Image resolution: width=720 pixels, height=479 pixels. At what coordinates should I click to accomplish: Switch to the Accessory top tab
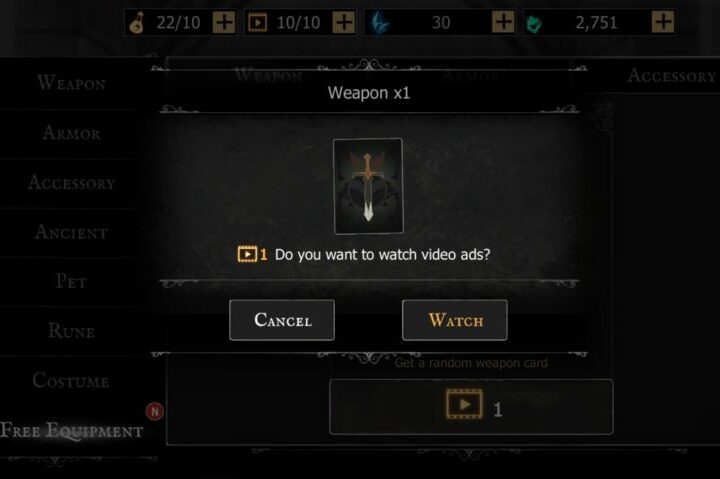pos(671,75)
